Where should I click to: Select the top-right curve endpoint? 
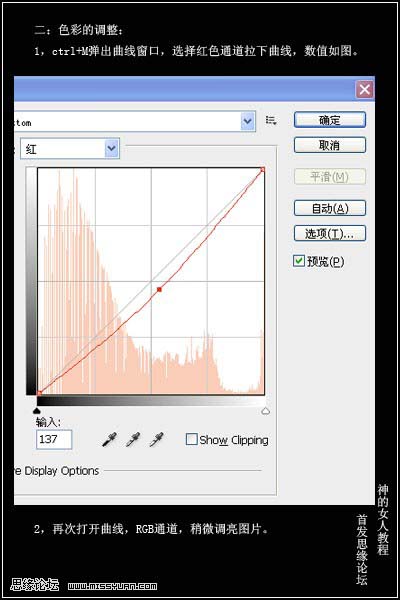click(263, 170)
